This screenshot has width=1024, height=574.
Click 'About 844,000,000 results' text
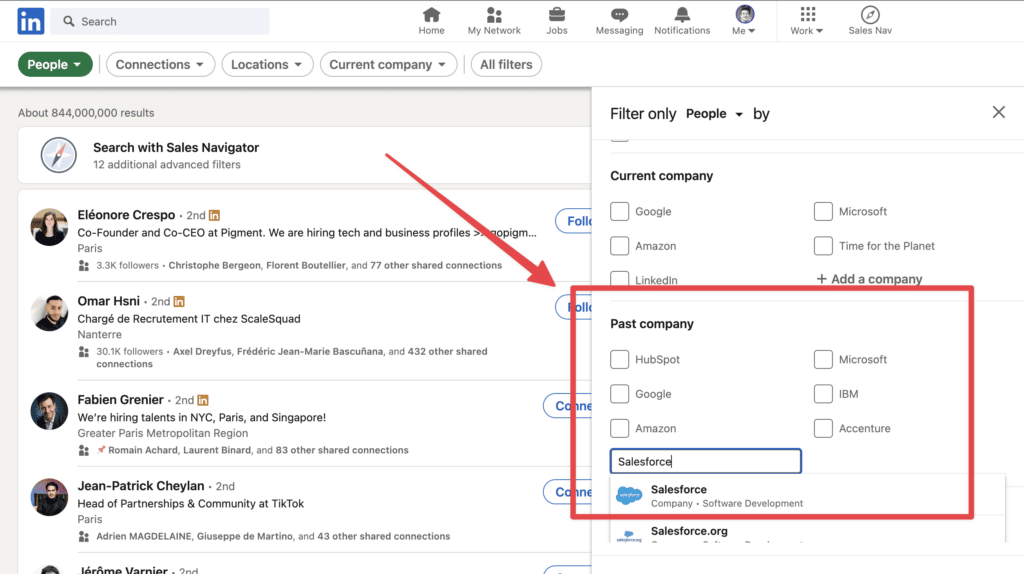pos(86,113)
